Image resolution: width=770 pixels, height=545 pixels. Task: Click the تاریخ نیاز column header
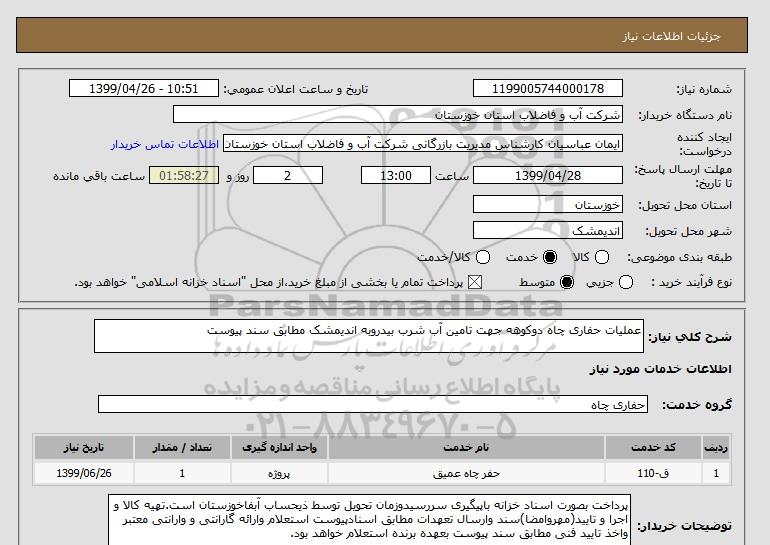pyautogui.click(x=84, y=447)
